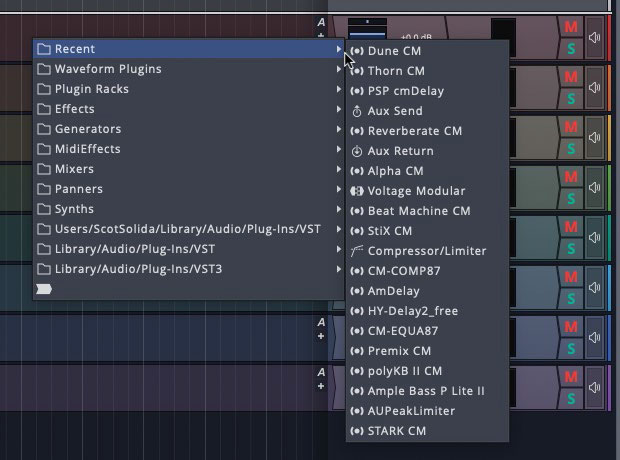Insert Ample Bass P Lite II
The width and height of the screenshot is (620, 460).
tap(427, 391)
